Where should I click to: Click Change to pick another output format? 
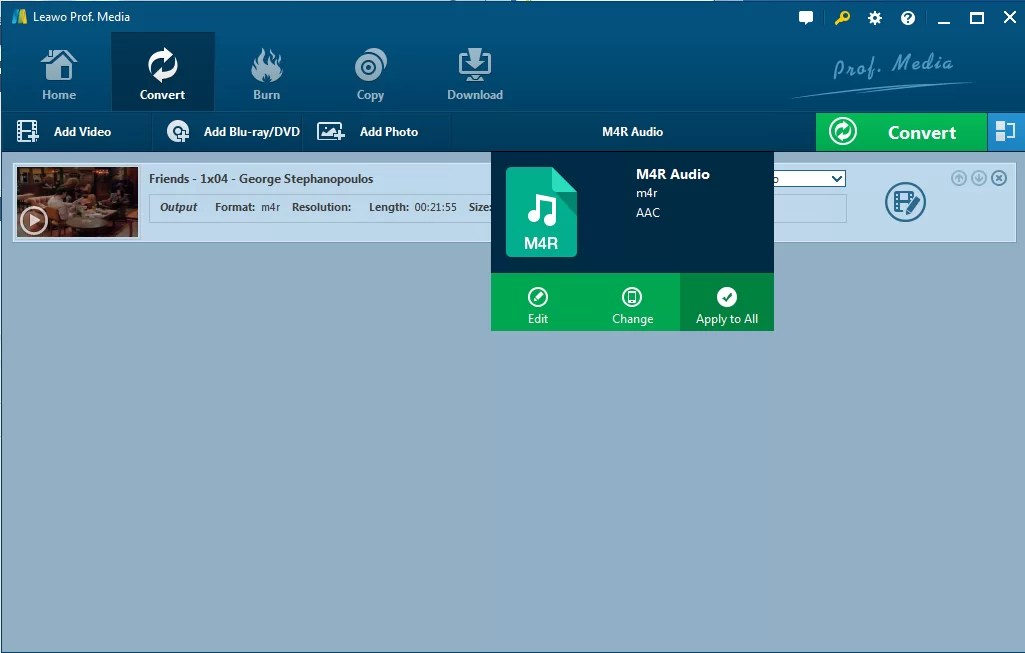[x=632, y=303]
